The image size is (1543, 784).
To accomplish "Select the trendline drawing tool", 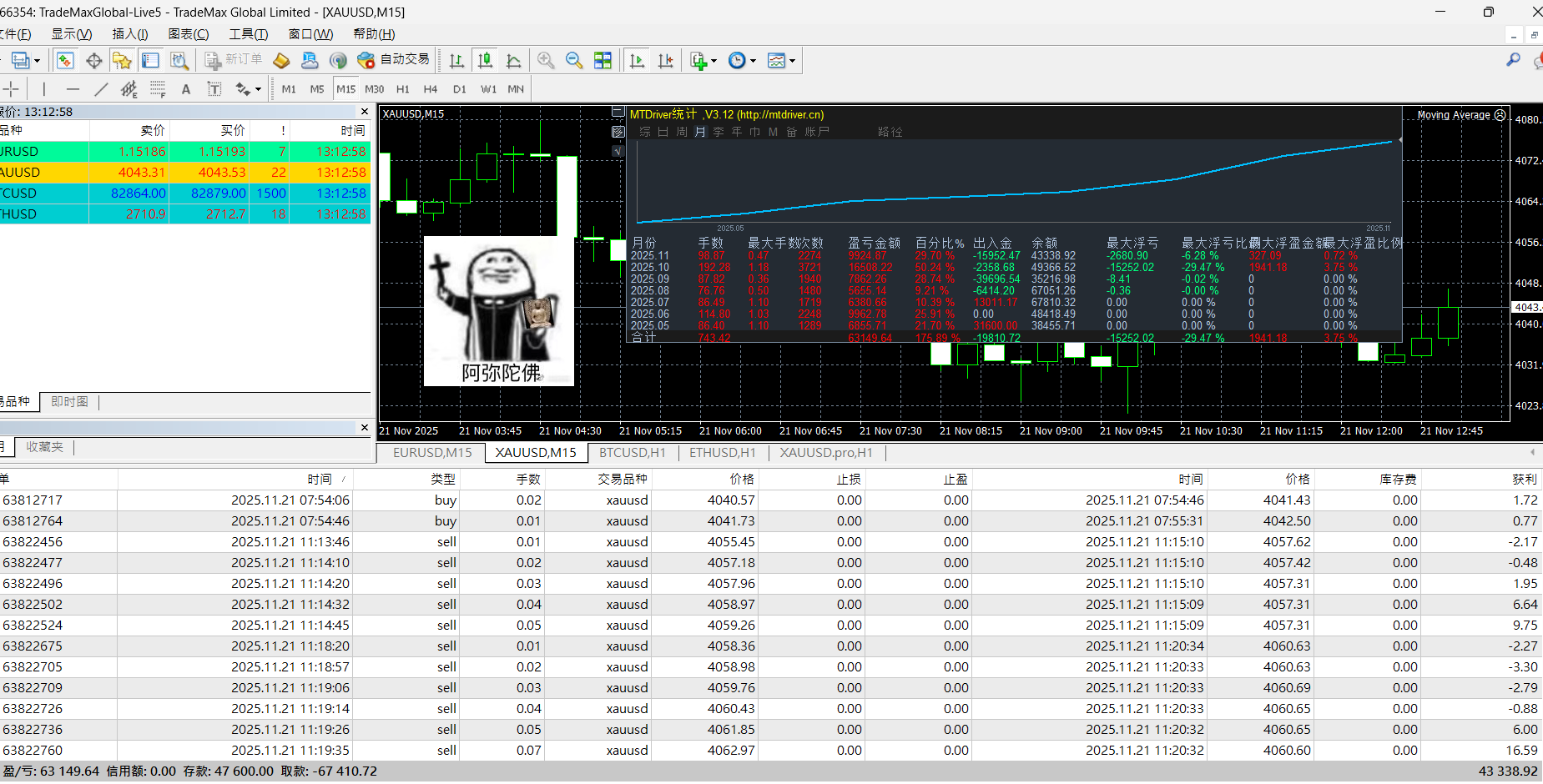I will click(101, 89).
